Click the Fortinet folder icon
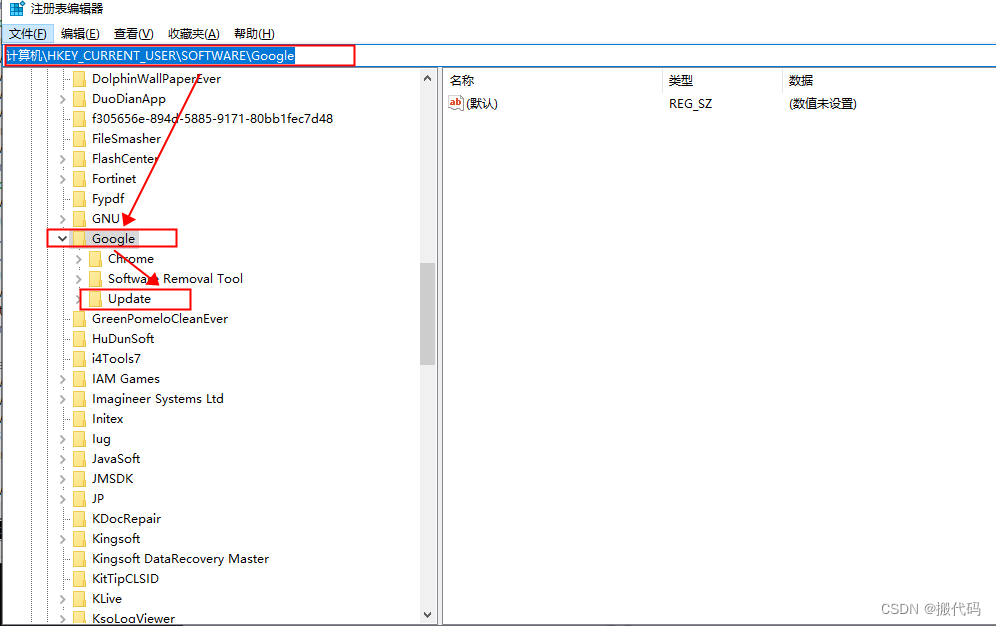Screen dimensions: 996x626 tap(79, 179)
